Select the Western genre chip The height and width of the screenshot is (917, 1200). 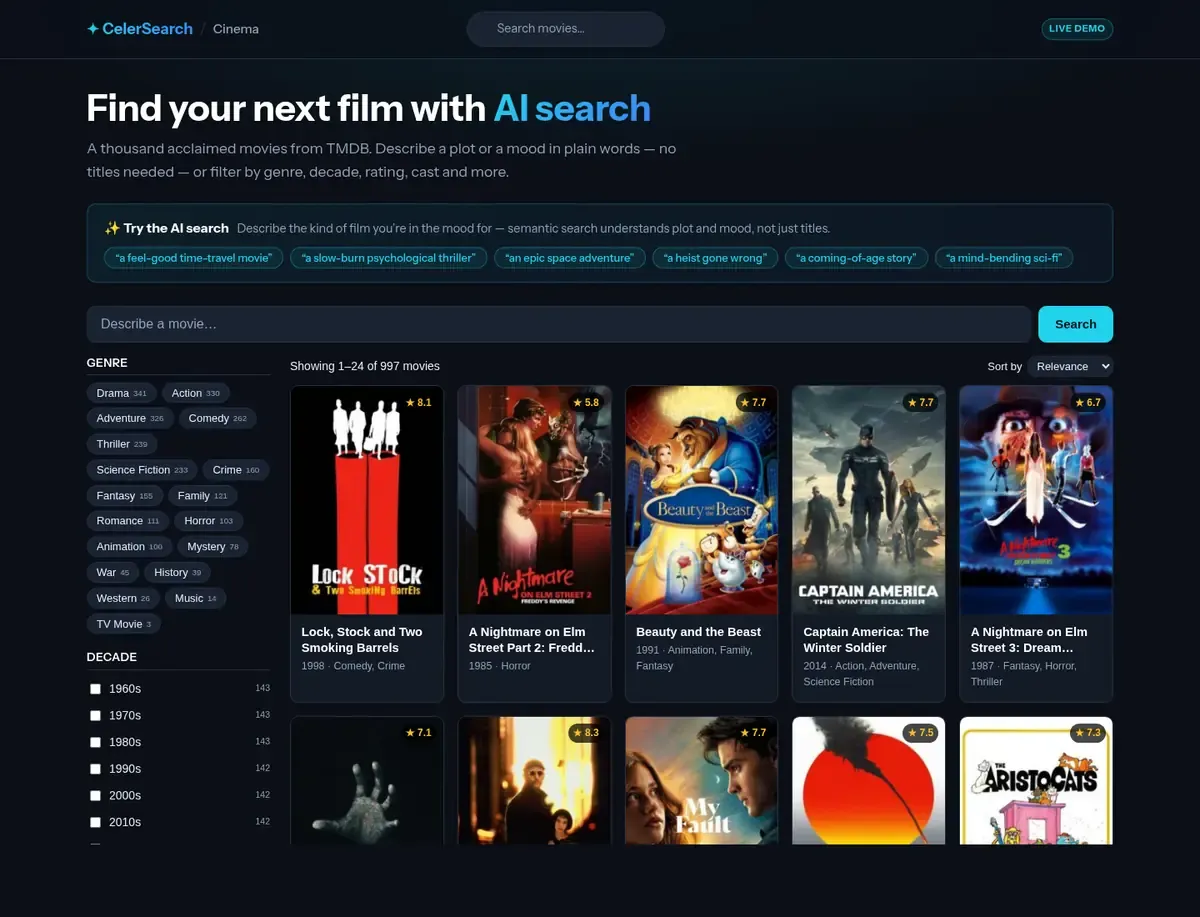(x=123, y=598)
